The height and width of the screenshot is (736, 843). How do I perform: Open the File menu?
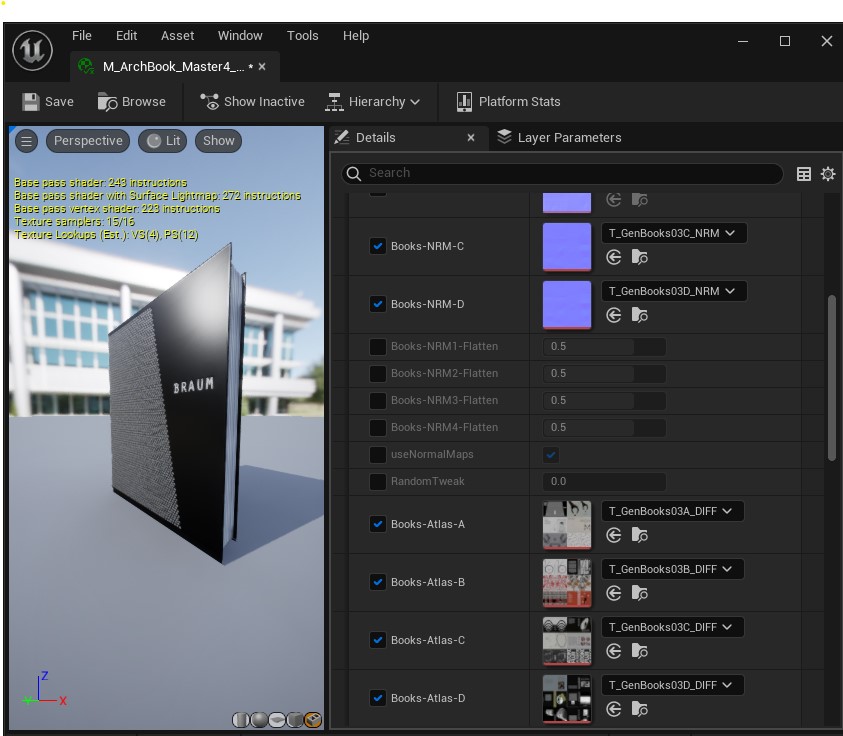pos(82,35)
